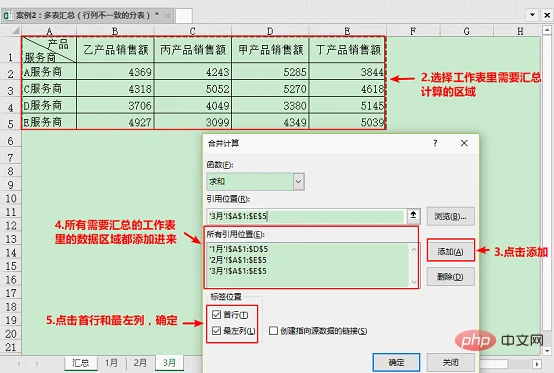Click the sheet tab scroll-right arrow
Viewport: 554px width, 373px height.
37,363
